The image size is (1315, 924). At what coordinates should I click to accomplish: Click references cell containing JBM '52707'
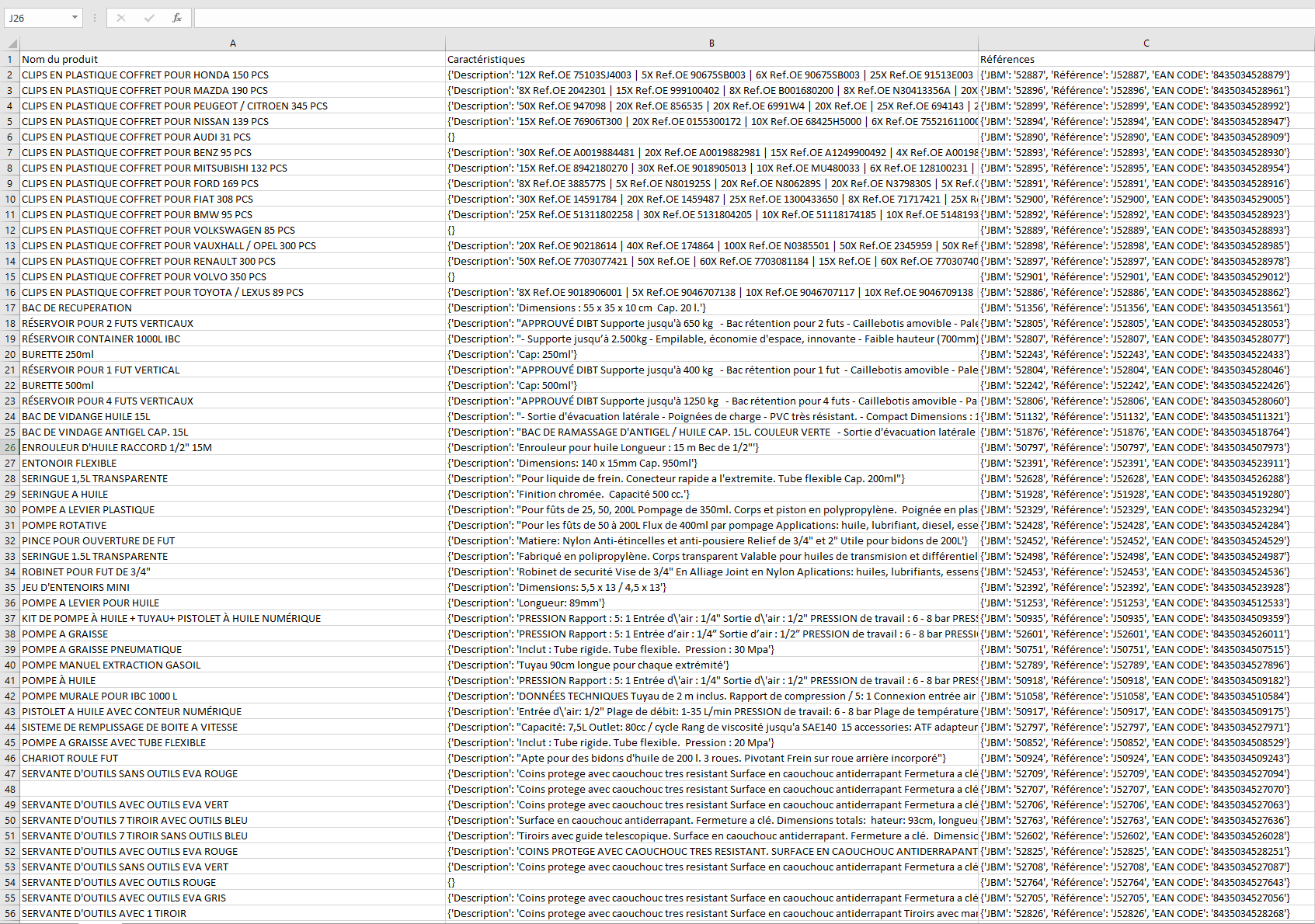tap(1146, 789)
